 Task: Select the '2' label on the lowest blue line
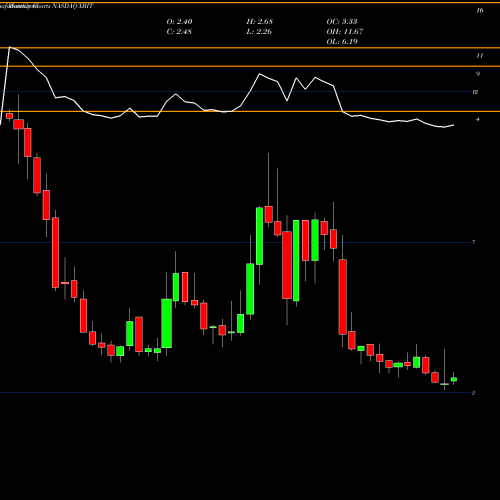point(473,393)
